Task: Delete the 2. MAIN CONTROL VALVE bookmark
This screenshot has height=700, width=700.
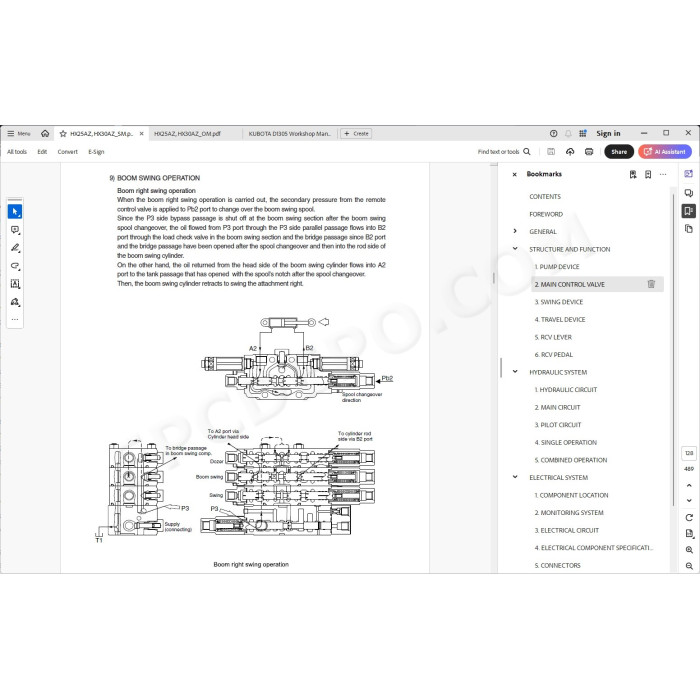Action: click(x=651, y=284)
